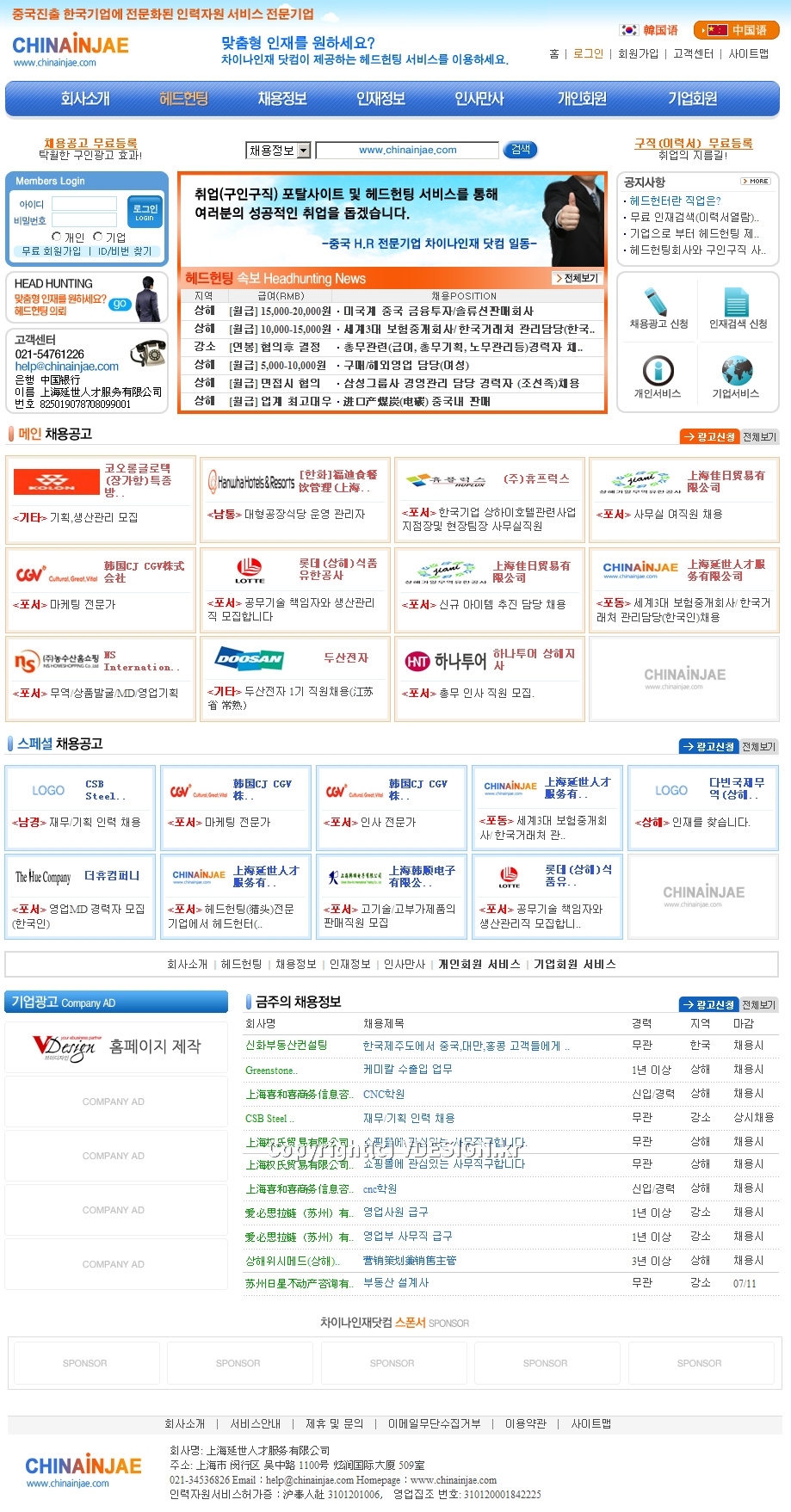Click the footer CHINAINJAE logo

[x=83, y=1471]
